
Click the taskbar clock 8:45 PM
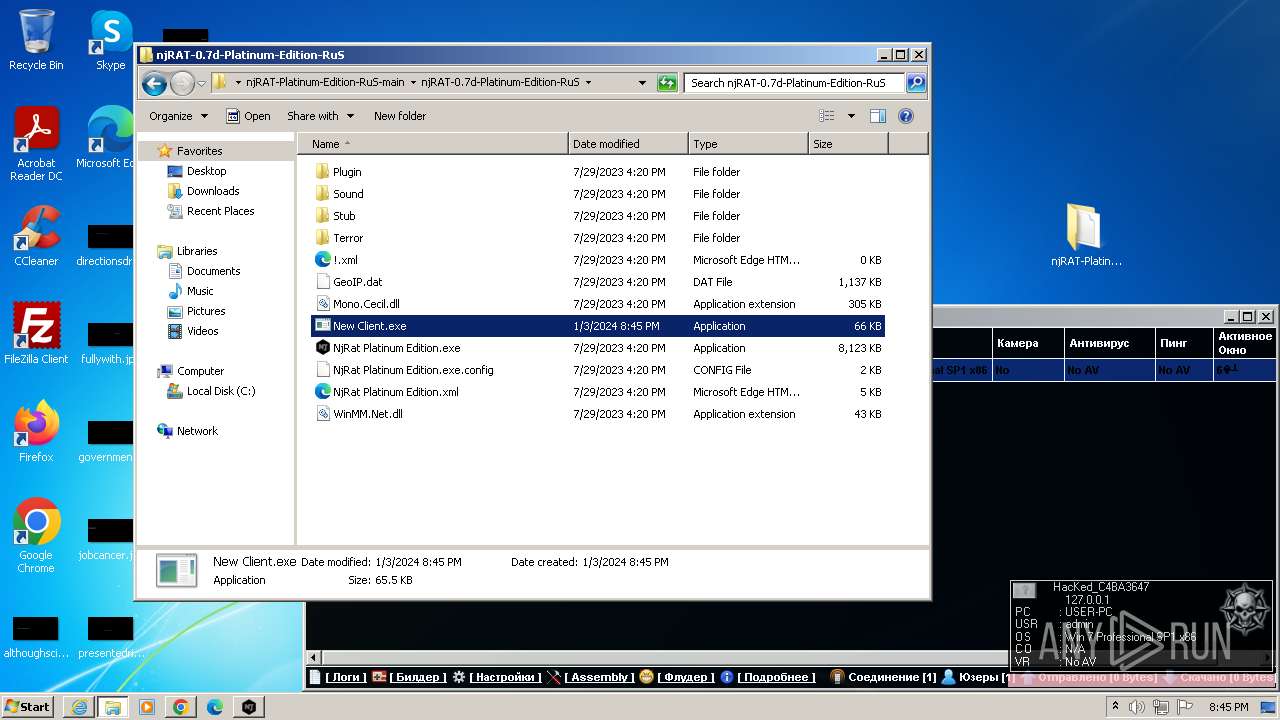[x=1228, y=707]
